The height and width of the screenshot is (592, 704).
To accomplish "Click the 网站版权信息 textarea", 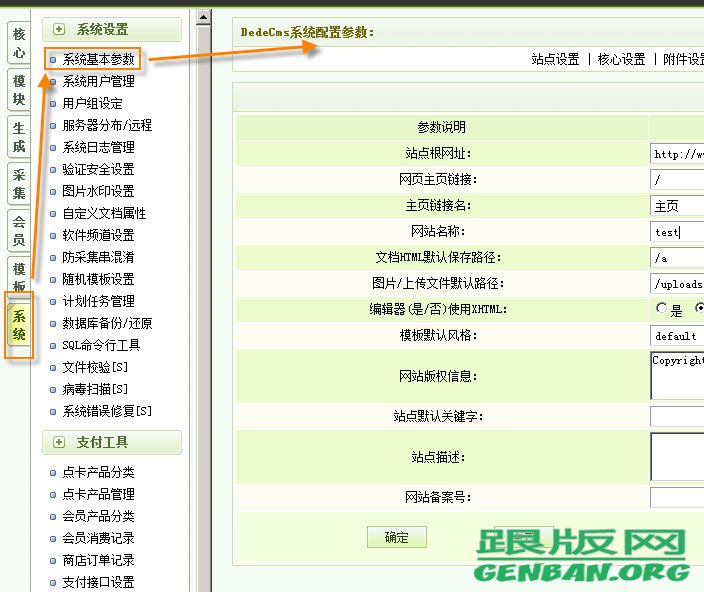I will (x=677, y=376).
